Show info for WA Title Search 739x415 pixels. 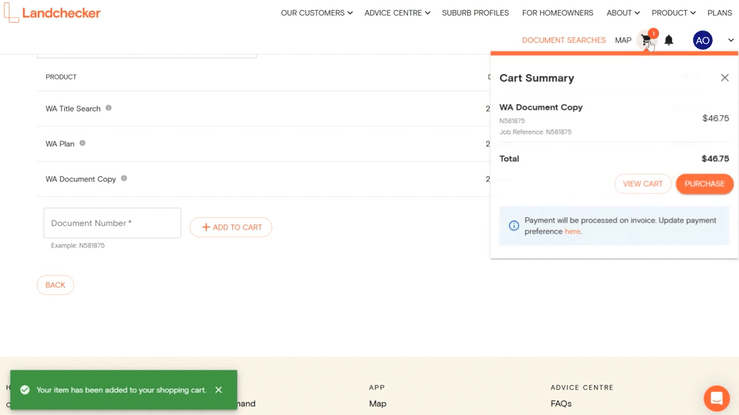[108, 108]
